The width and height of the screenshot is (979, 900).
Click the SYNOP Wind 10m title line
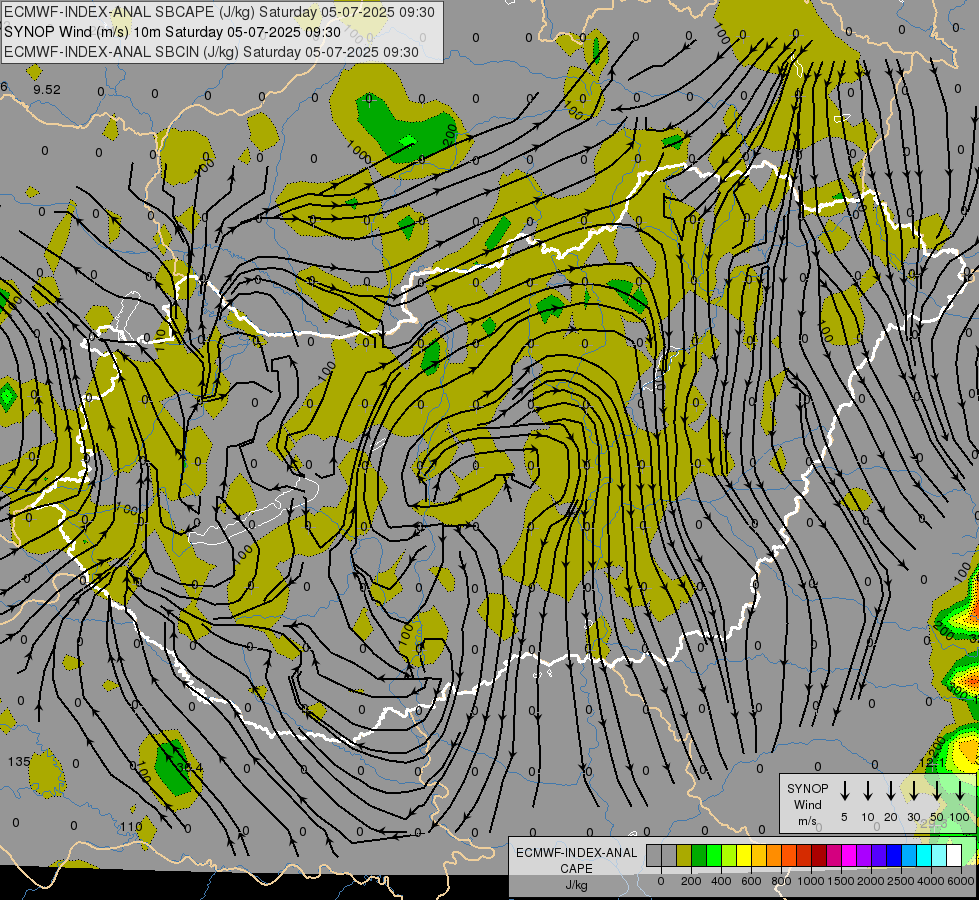[172, 32]
